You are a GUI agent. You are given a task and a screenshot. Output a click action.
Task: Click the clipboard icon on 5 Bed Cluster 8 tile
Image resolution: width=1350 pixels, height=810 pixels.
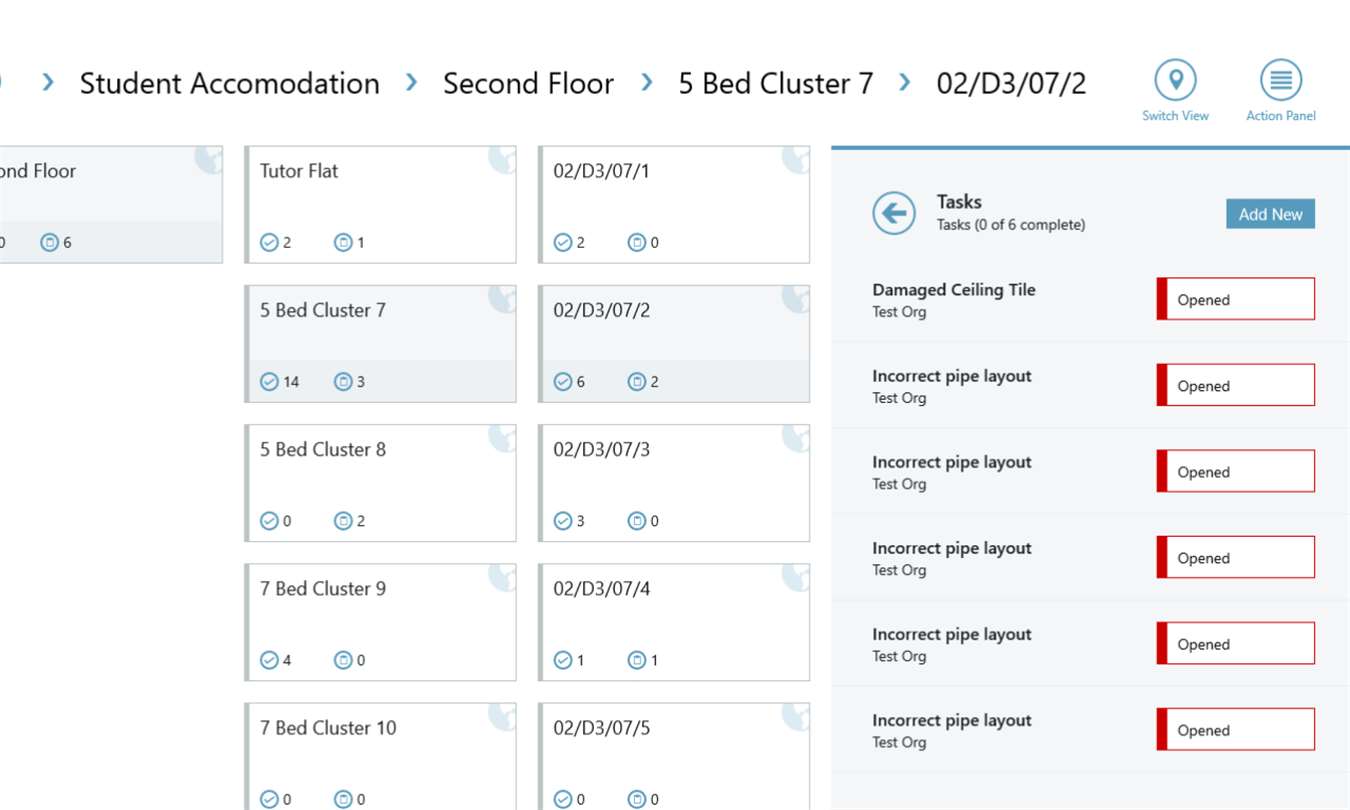coord(343,521)
